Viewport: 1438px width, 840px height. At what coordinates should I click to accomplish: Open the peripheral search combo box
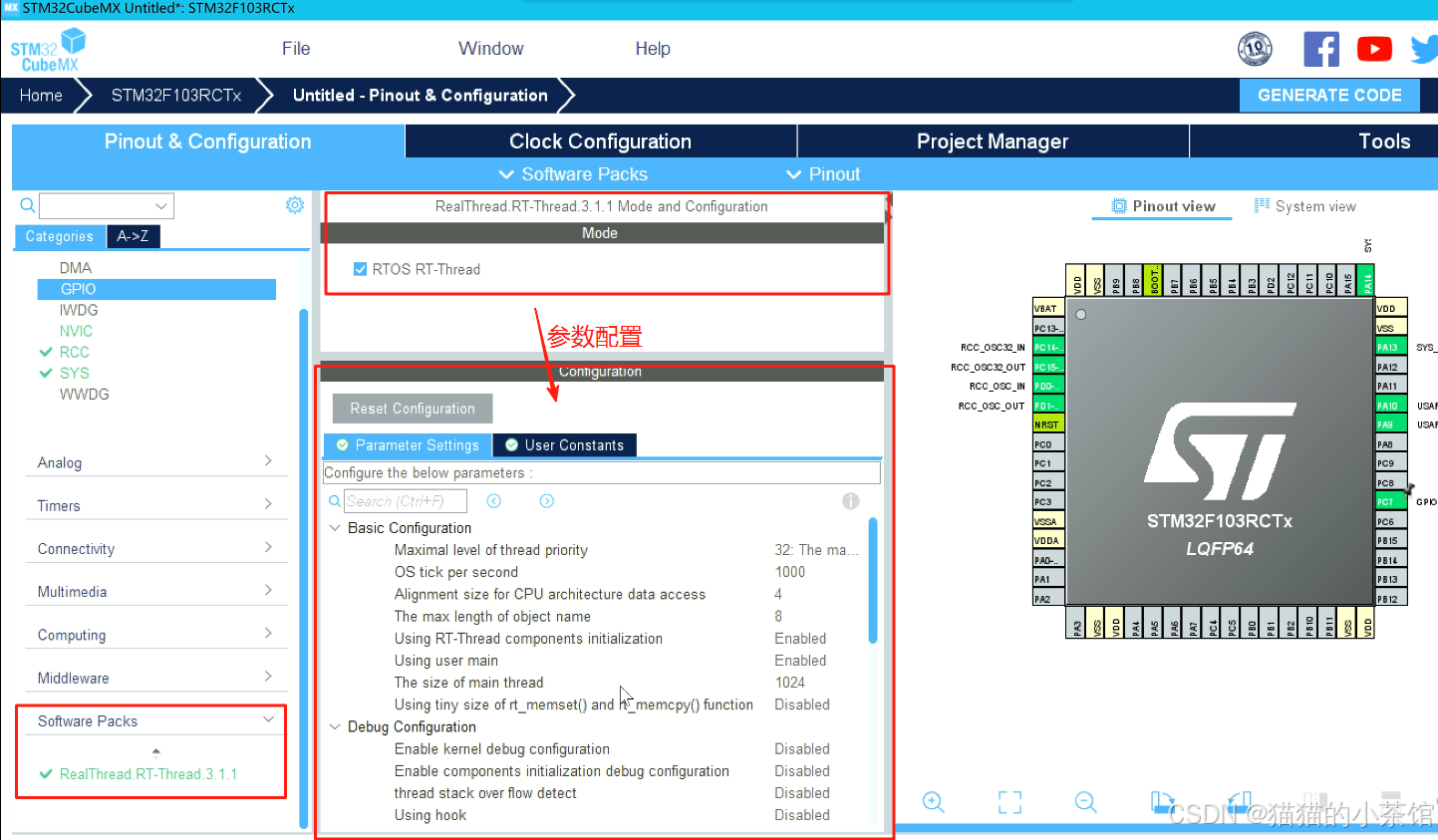(x=107, y=205)
